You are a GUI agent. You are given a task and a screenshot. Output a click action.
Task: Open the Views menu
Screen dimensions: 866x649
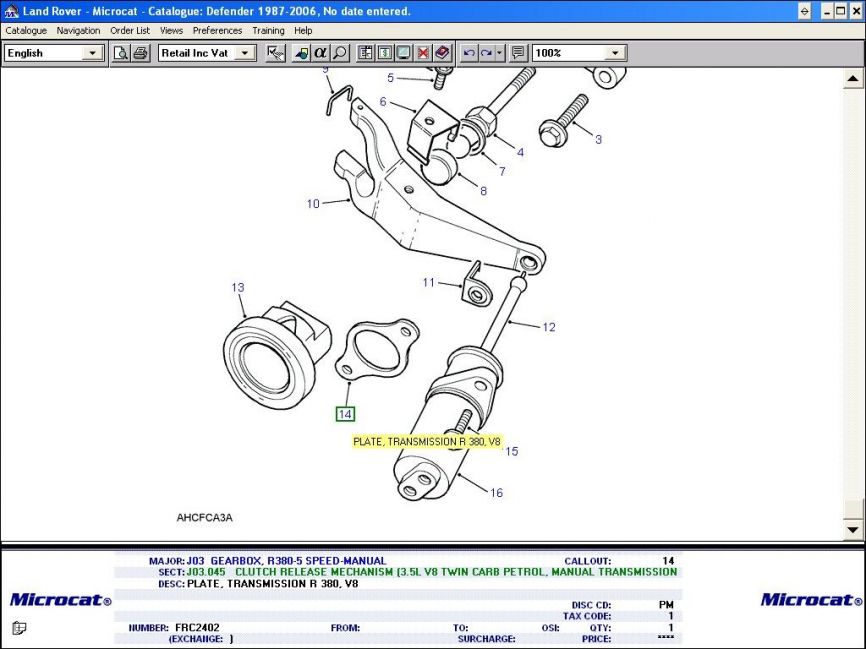pyautogui.click(x=171, y=31)
